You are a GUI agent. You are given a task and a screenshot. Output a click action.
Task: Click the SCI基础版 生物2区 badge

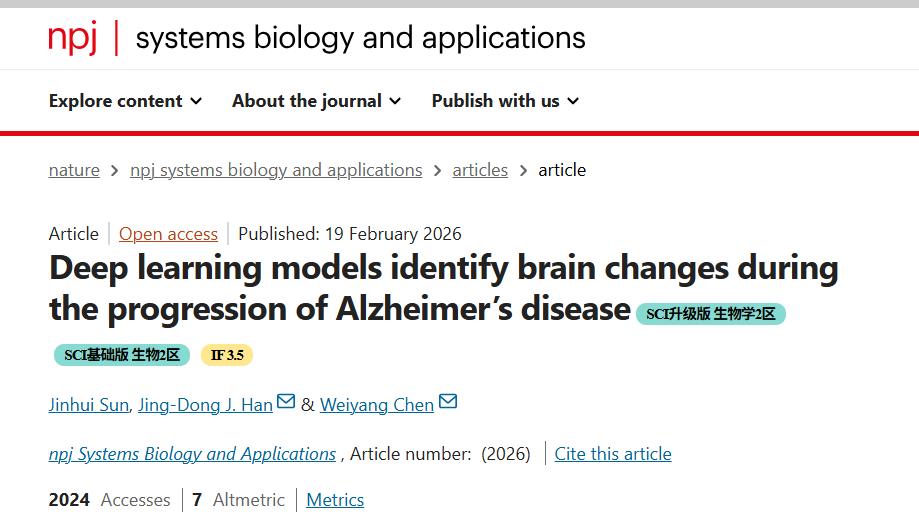point(122,355)
